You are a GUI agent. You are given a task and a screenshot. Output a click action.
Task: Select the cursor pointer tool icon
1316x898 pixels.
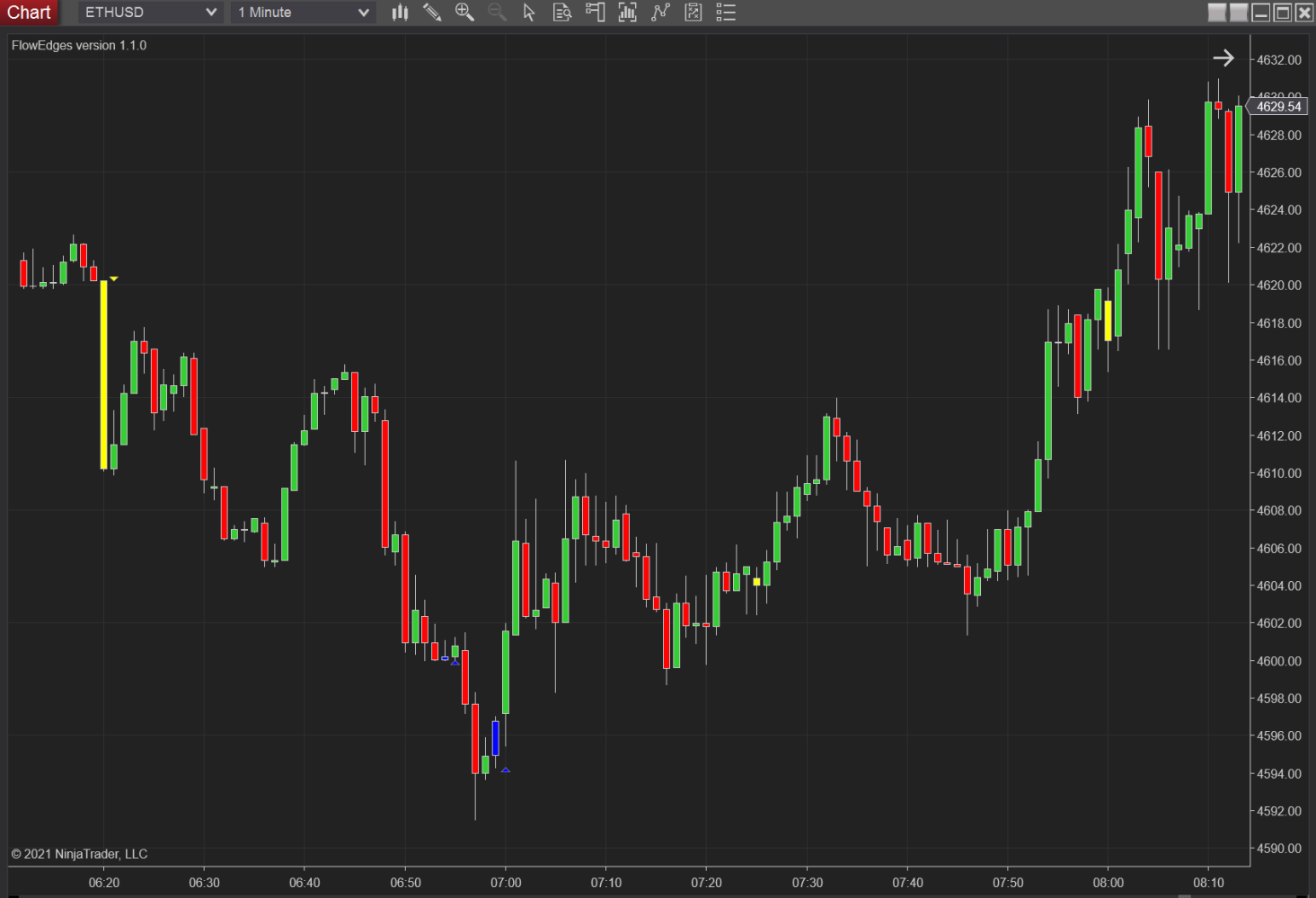[529, 13]
